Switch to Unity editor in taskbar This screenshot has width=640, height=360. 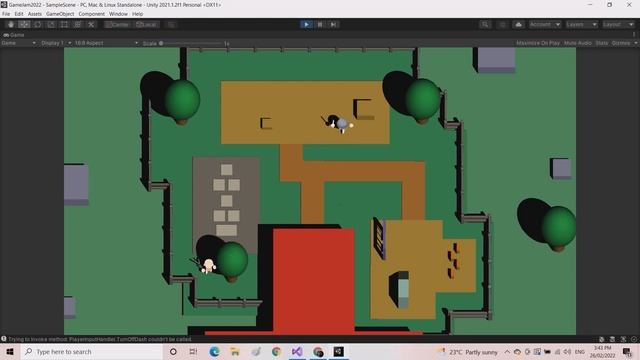(338, 352)
